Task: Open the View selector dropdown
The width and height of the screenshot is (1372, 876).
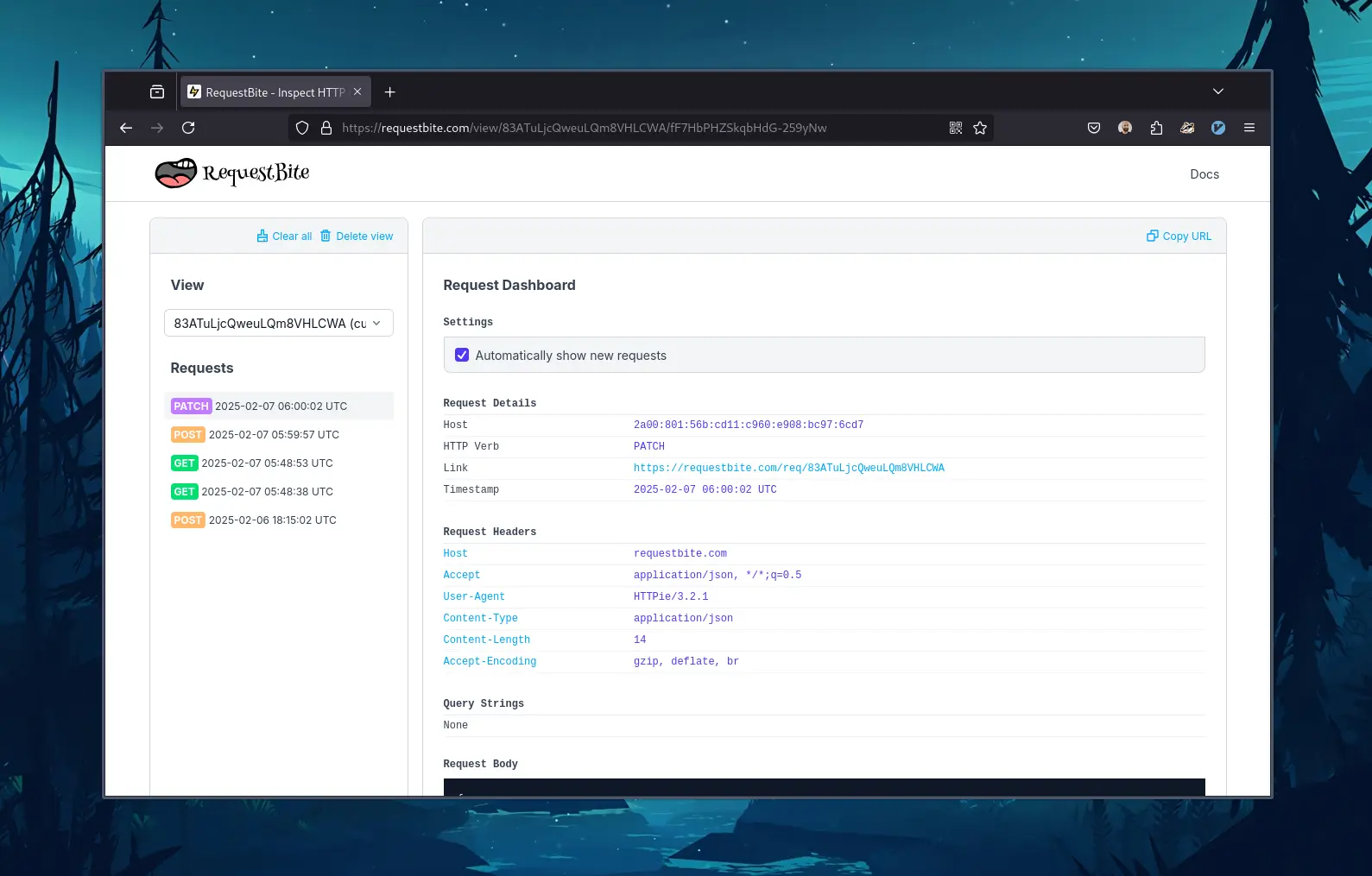Action: coord(279,323)
